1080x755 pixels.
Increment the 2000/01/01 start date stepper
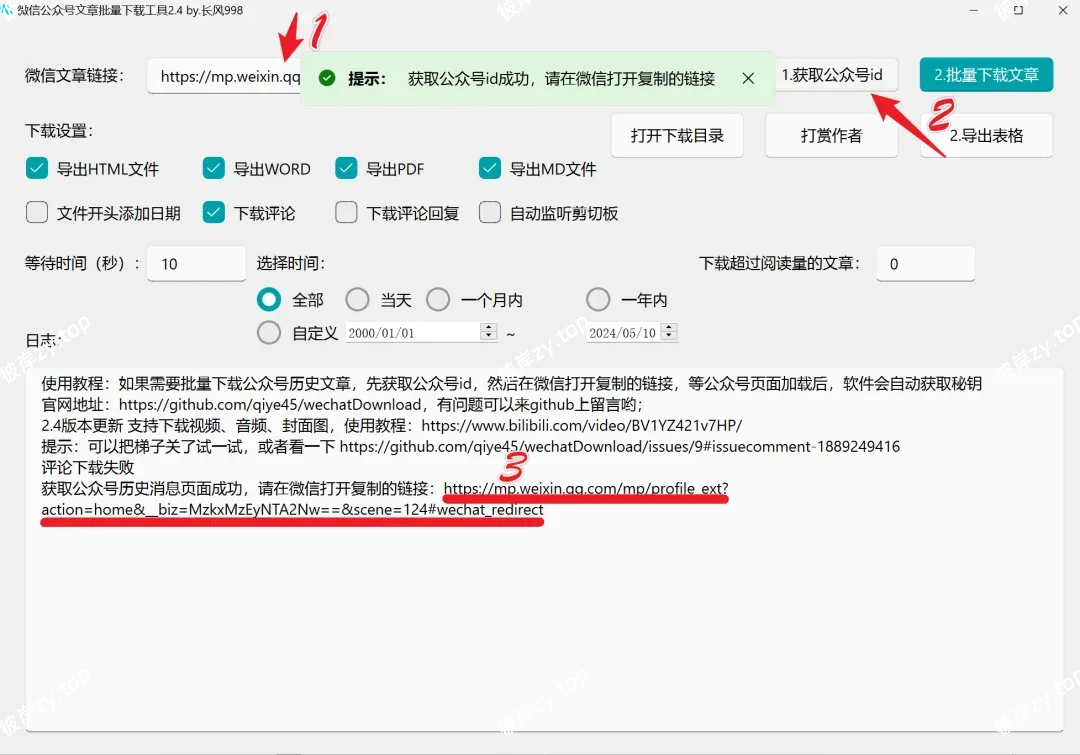click(487, 327)
